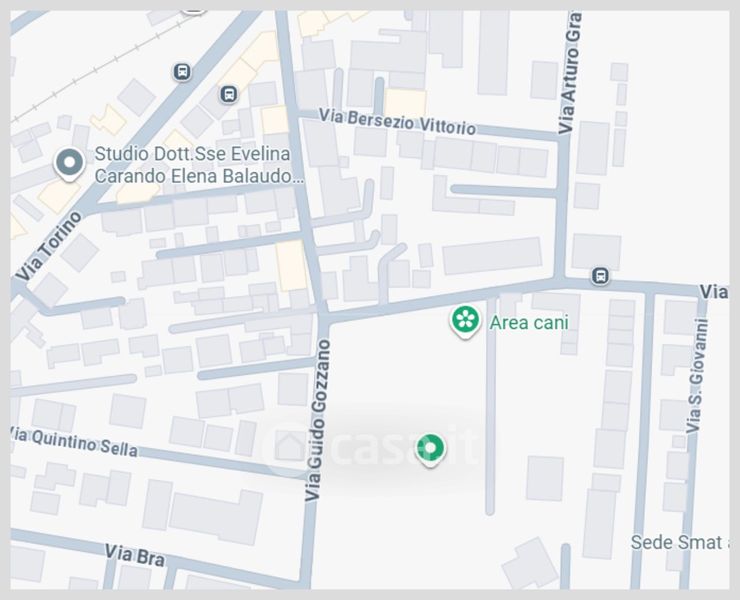Click the Via Bra street label
Viewport: 740px width, 600px height.
click(x=135, y=555)
